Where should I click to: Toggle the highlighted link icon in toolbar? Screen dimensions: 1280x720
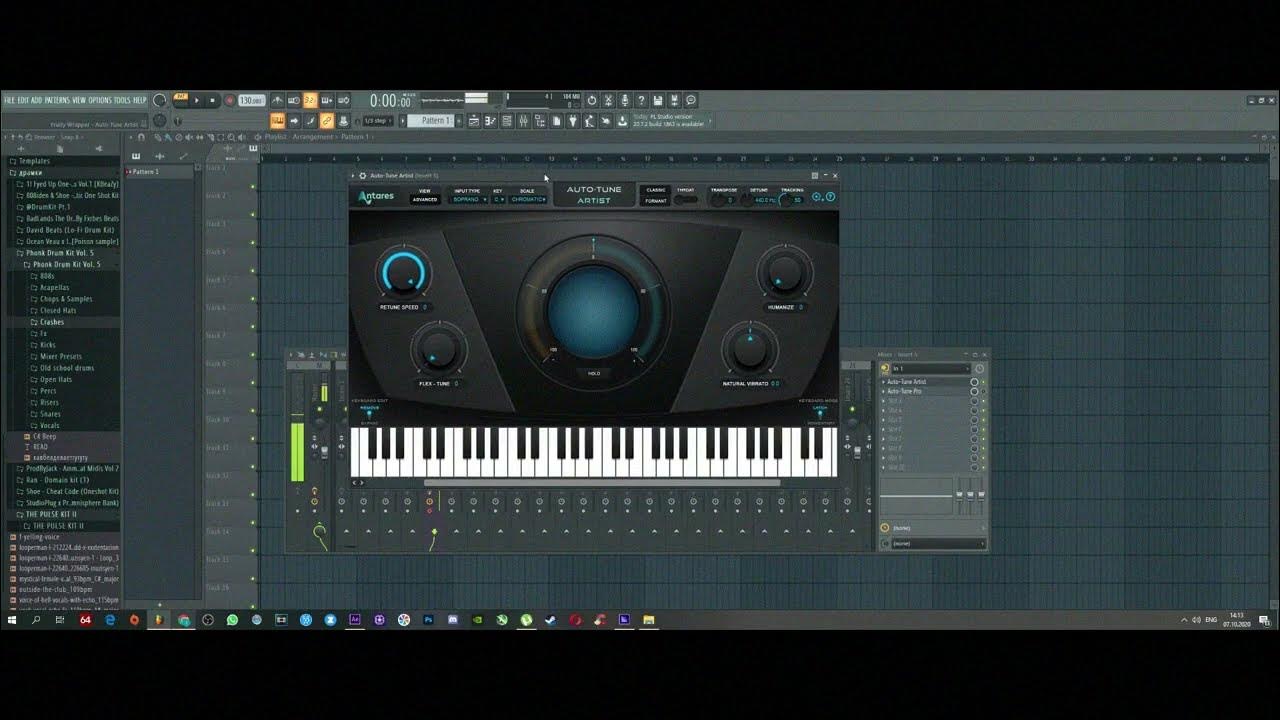(x=325, y=120)
